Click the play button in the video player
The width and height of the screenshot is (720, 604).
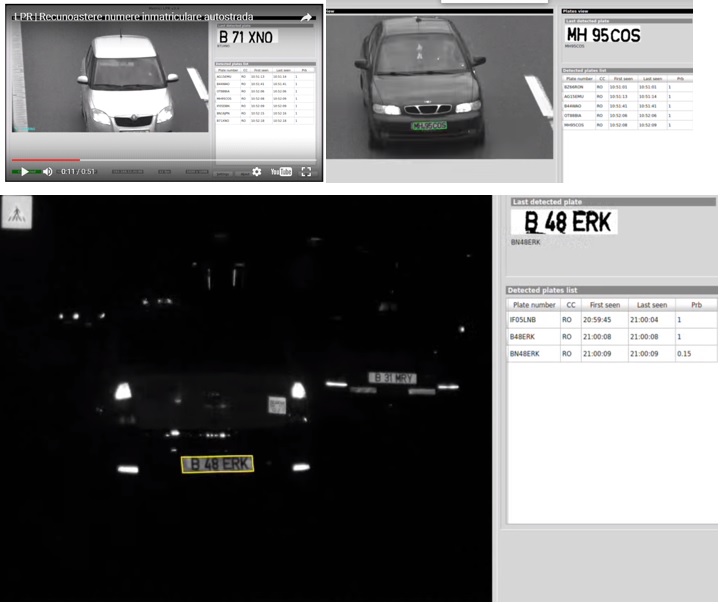pos(24,172)
